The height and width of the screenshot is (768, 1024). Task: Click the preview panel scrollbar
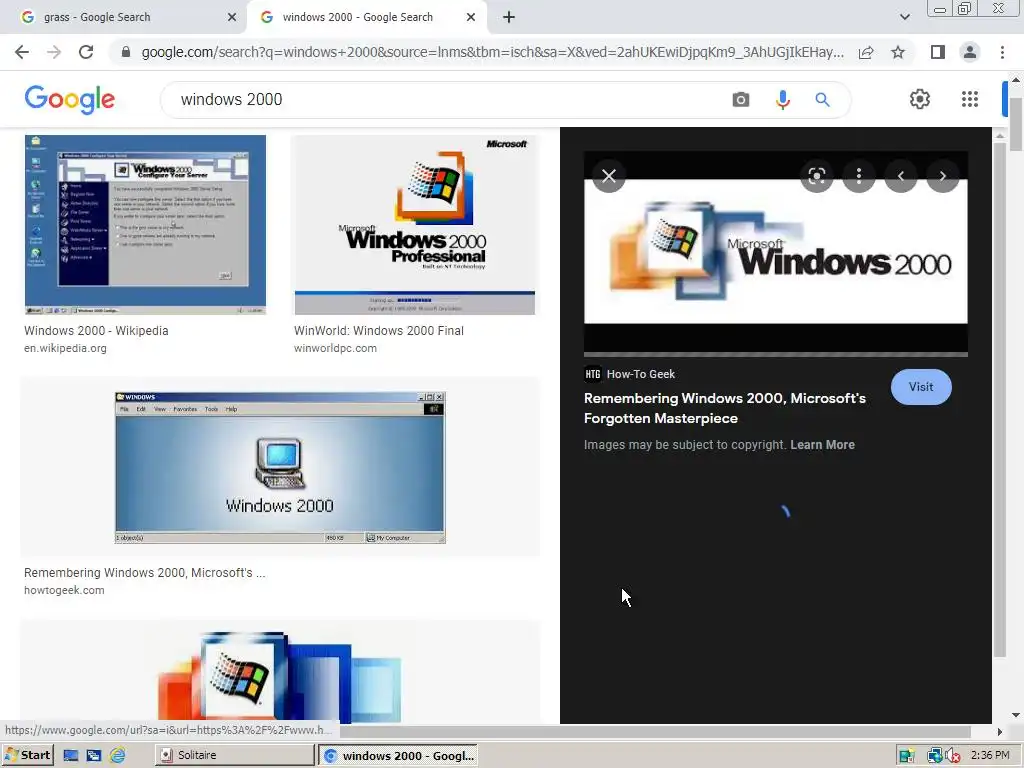pos(1000,398)
